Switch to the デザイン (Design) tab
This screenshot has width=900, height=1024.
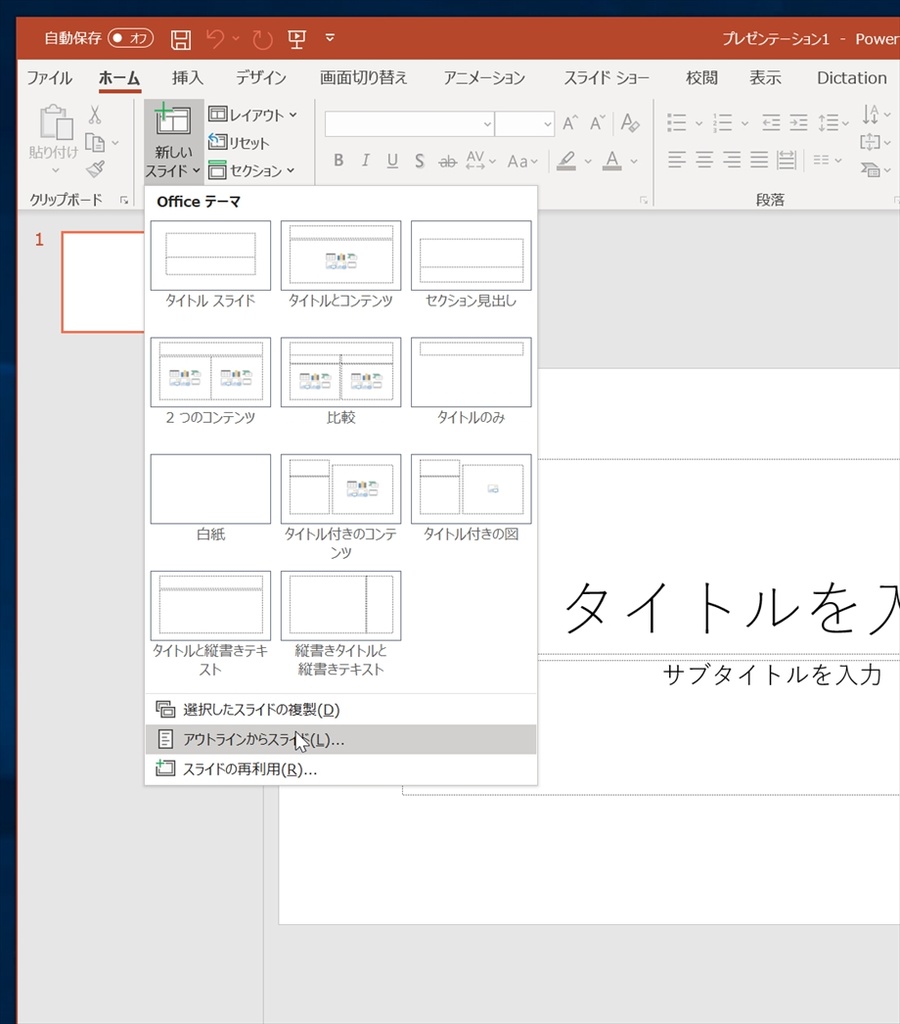pos(261,78)
